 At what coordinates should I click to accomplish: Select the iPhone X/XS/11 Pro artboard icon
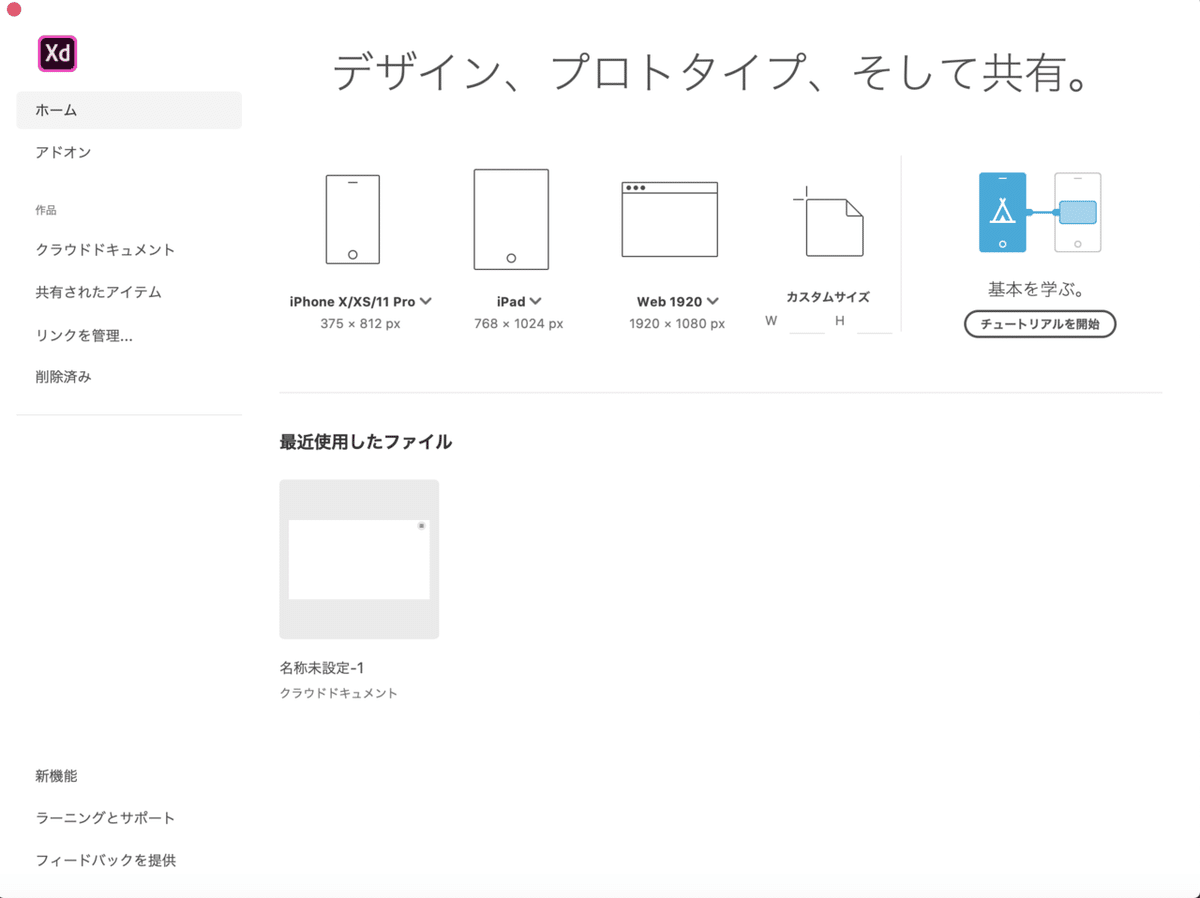(351, 219)
